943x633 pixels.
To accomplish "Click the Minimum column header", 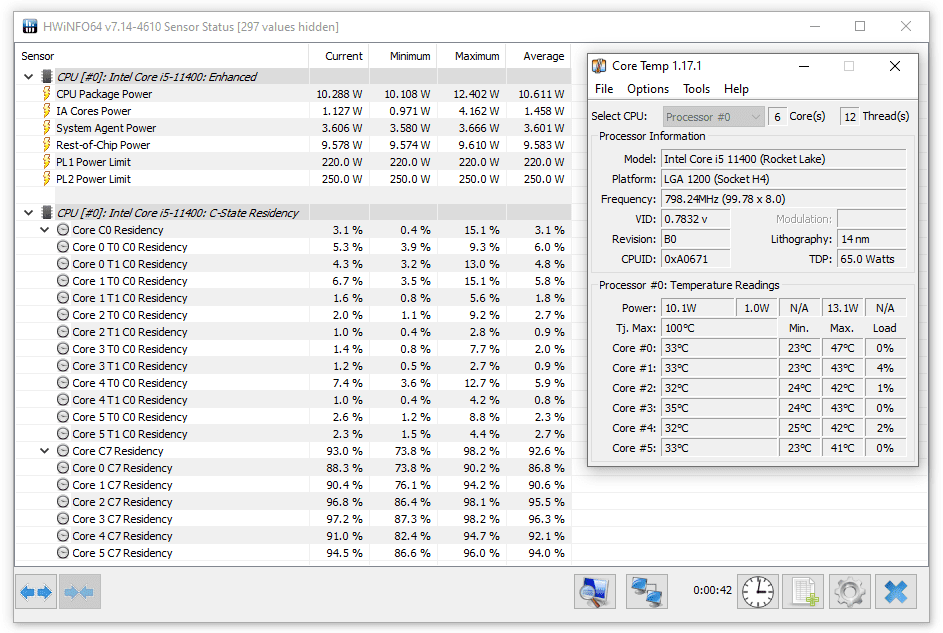I will 404,56.
